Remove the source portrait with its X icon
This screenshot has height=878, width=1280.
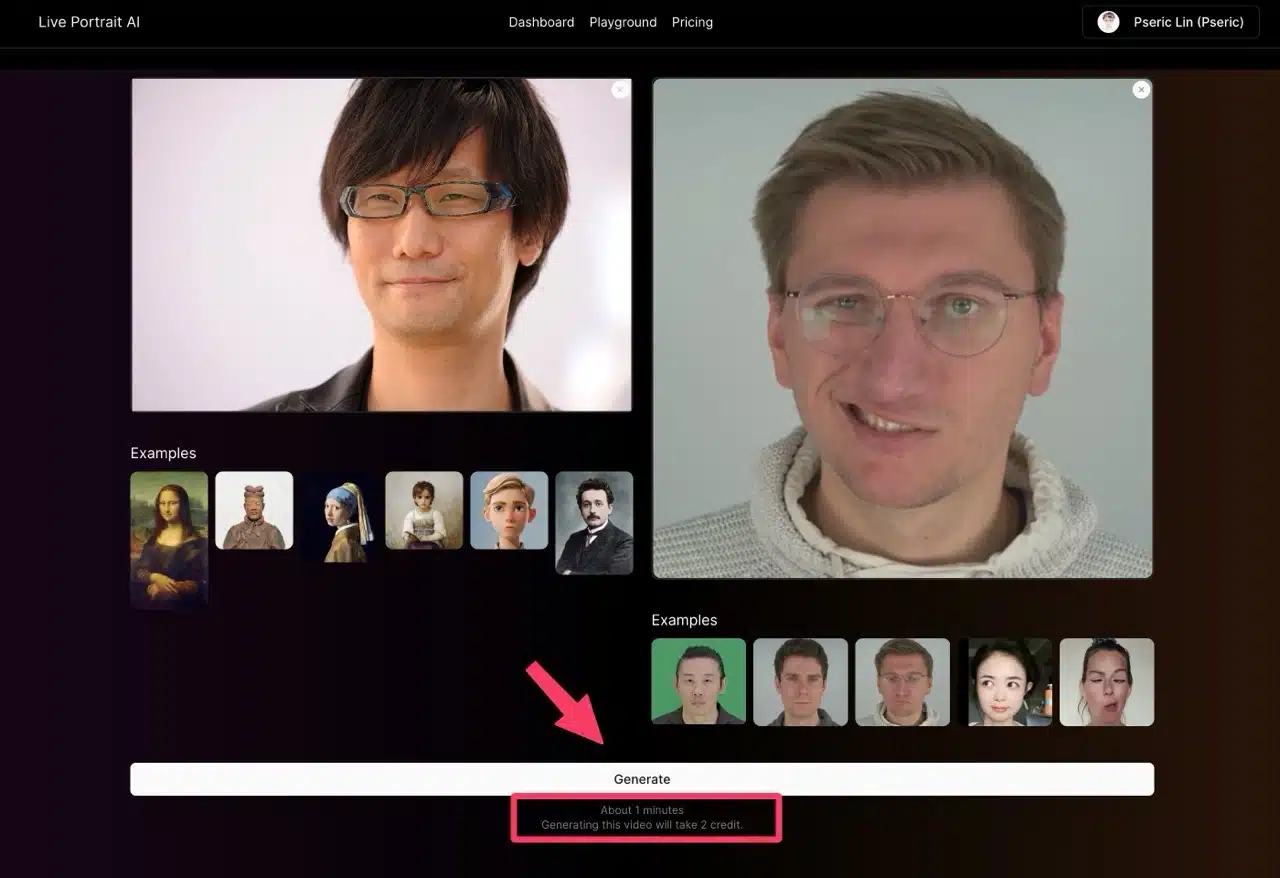point(620,90)
